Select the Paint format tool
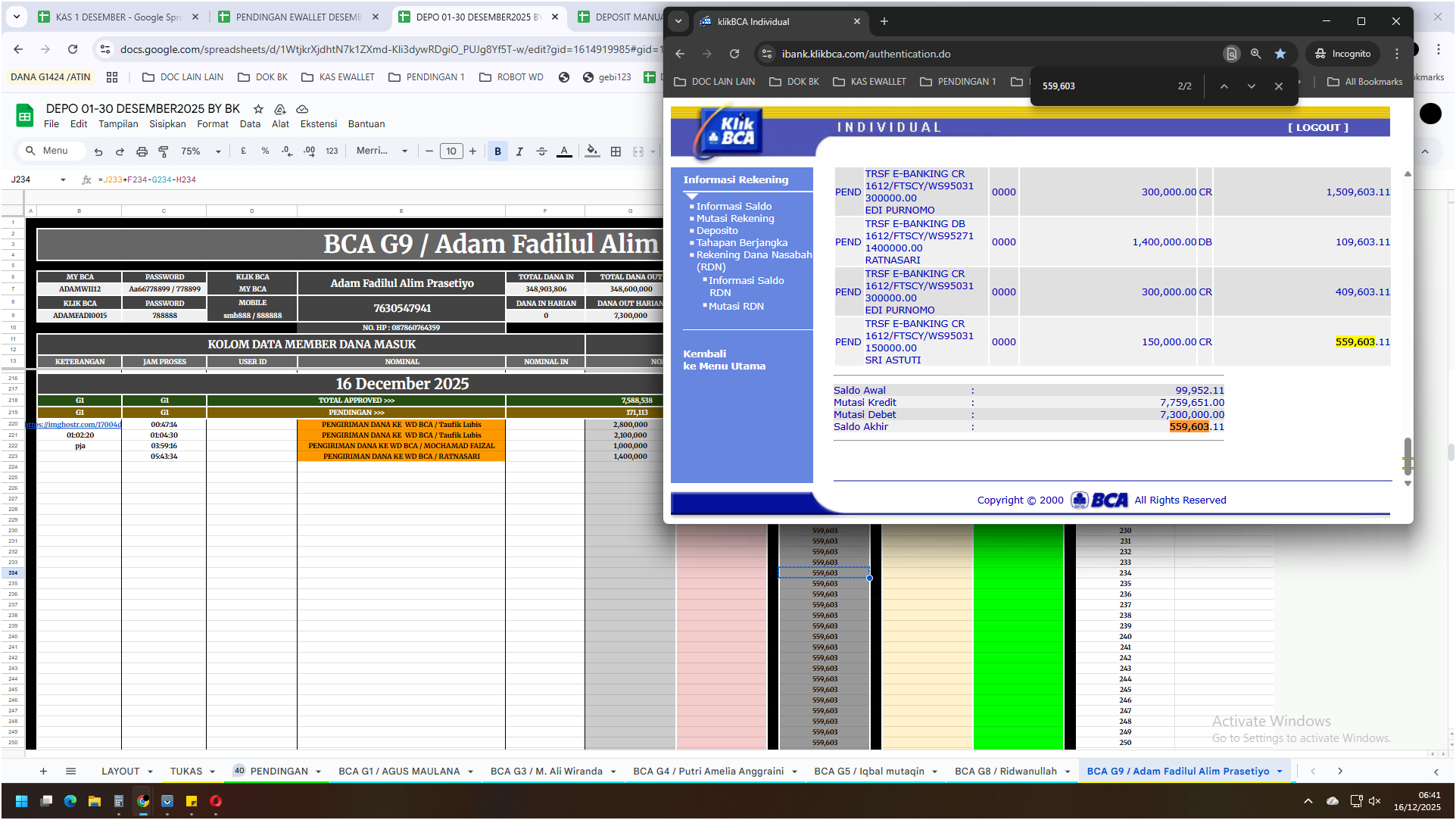The width and height of the screenshot is (1456, 820). (164, 151)
